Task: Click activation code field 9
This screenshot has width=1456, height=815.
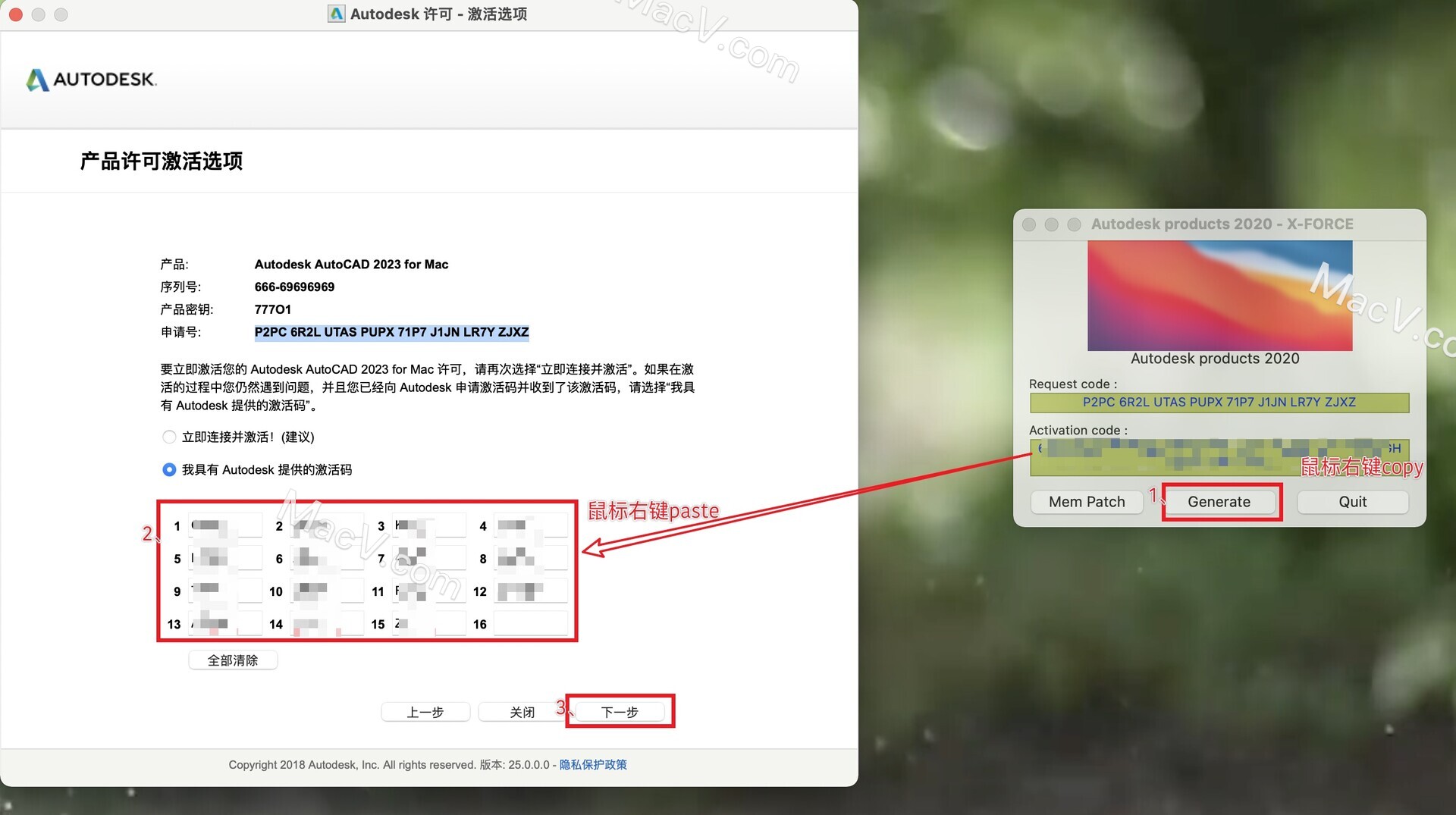Action: pyautogui.click(x=225, y=591)
